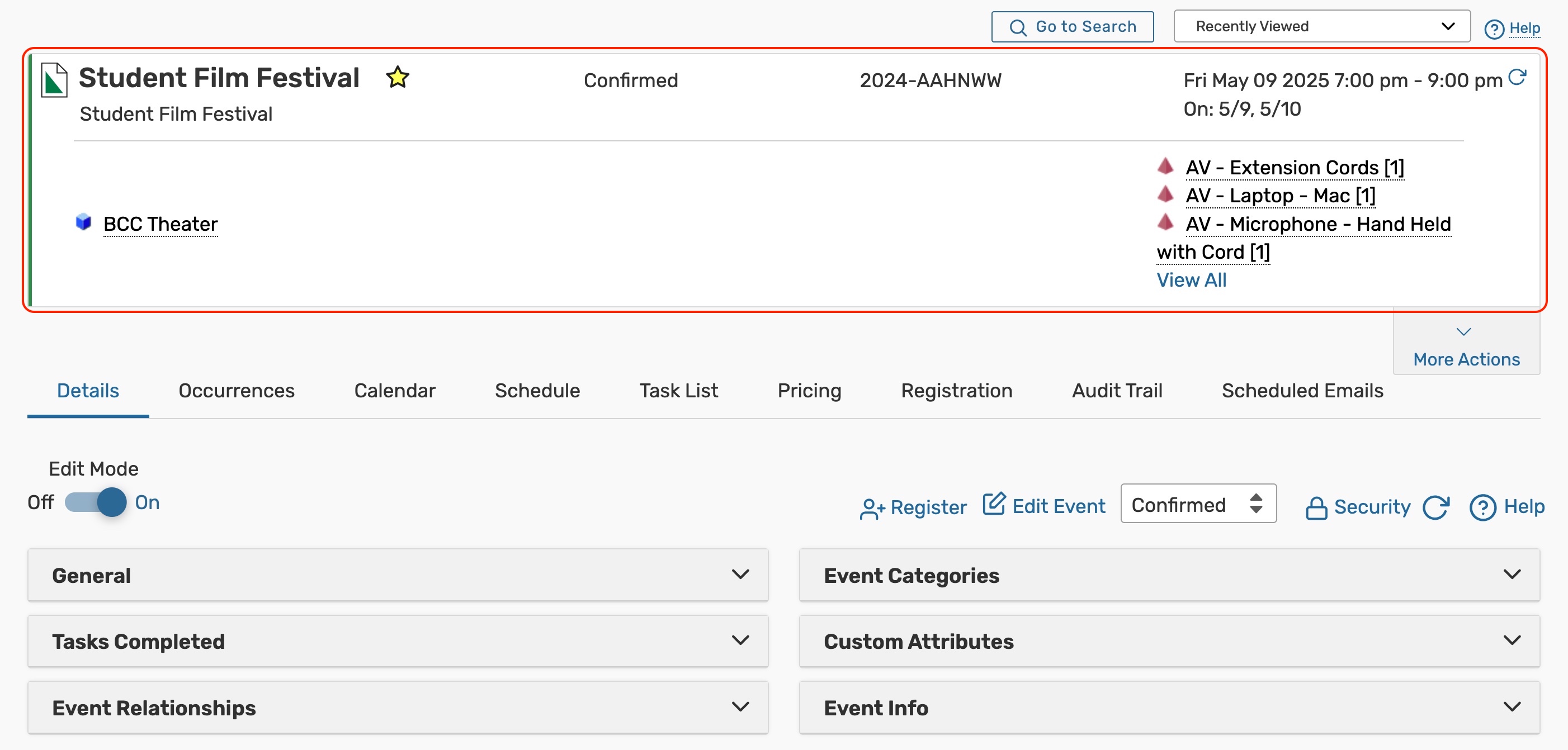Open the Audit Trail tab
The image size is (1568, 750).
point(1116,391)
